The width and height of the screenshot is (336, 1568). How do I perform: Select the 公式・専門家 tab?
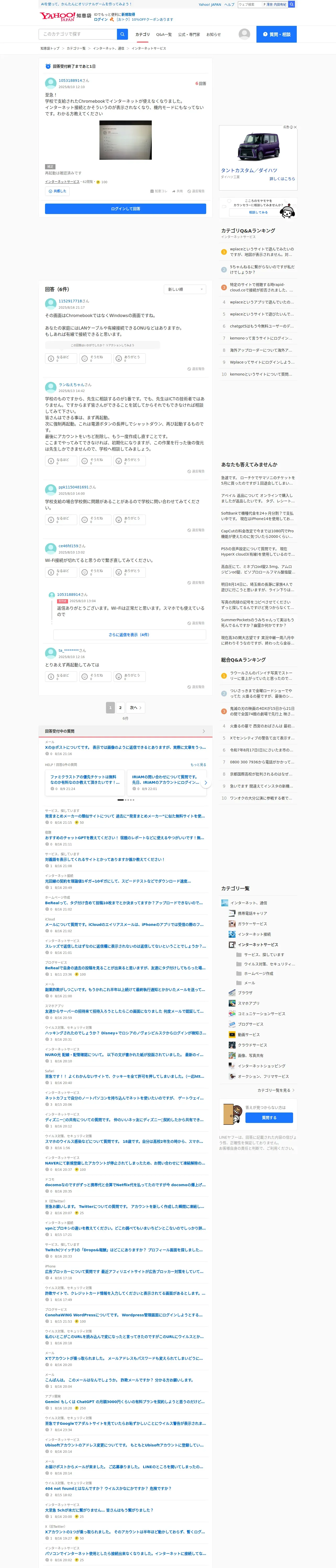(189, 35)
